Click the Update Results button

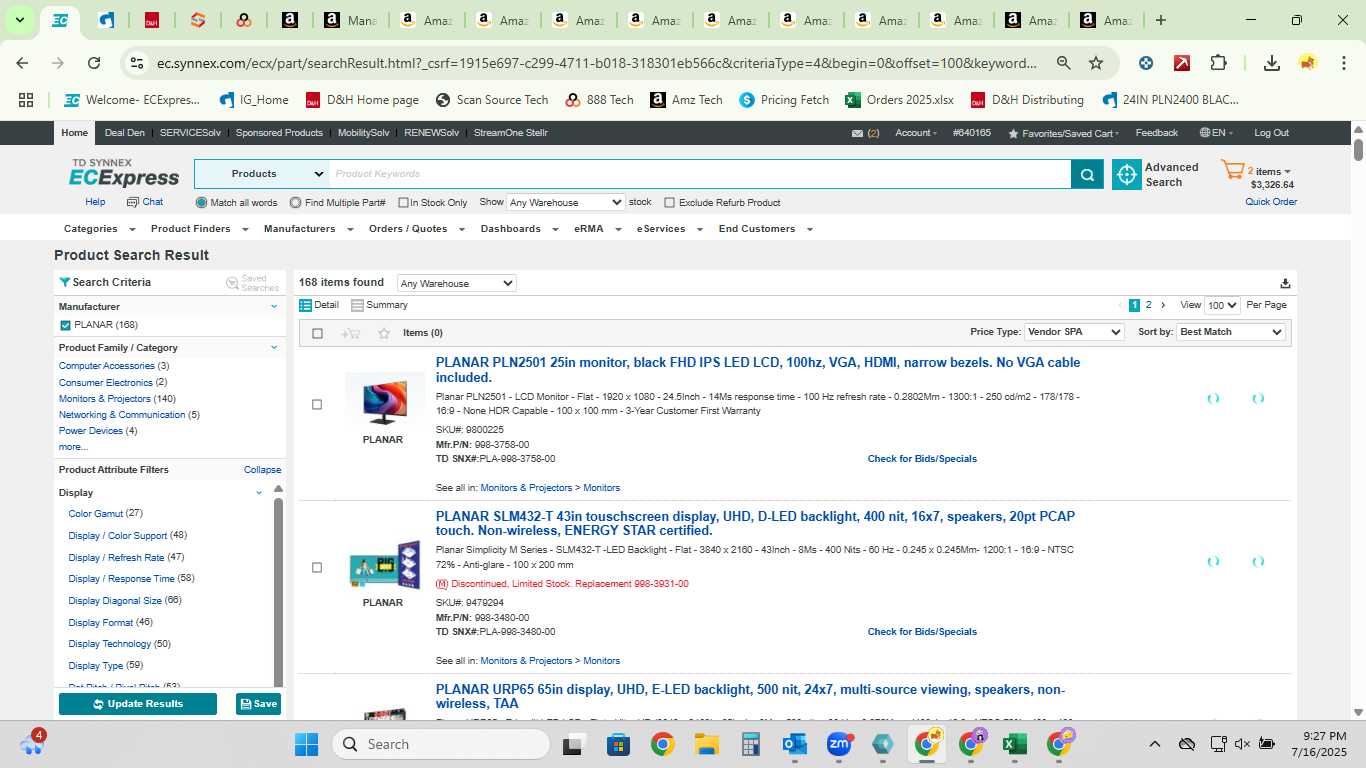(138, 704)
